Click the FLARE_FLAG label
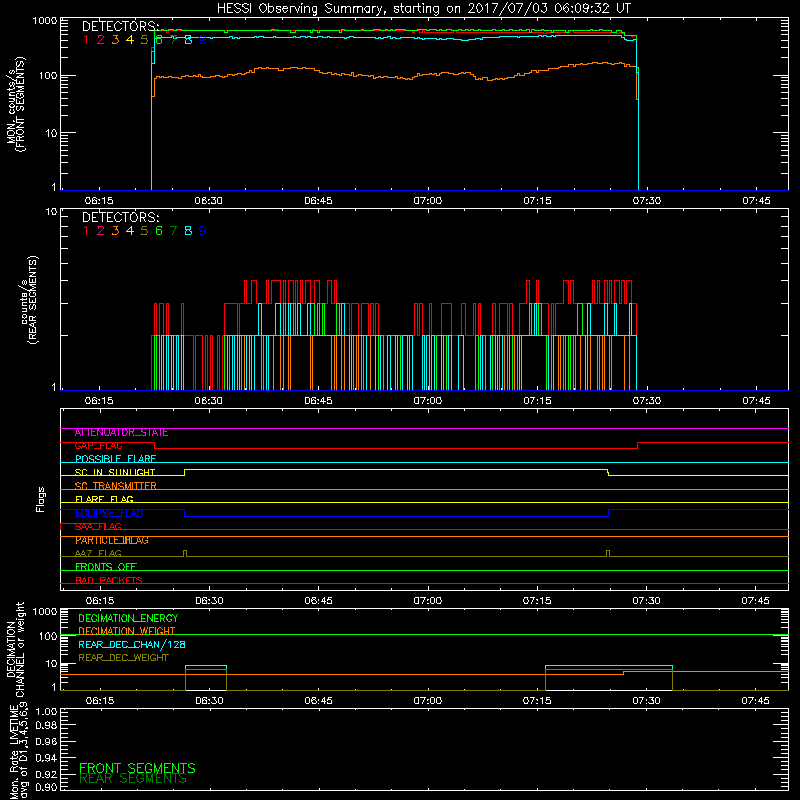Image resolution: width=800 pixels, height=800 pixels. pos(104,499)
